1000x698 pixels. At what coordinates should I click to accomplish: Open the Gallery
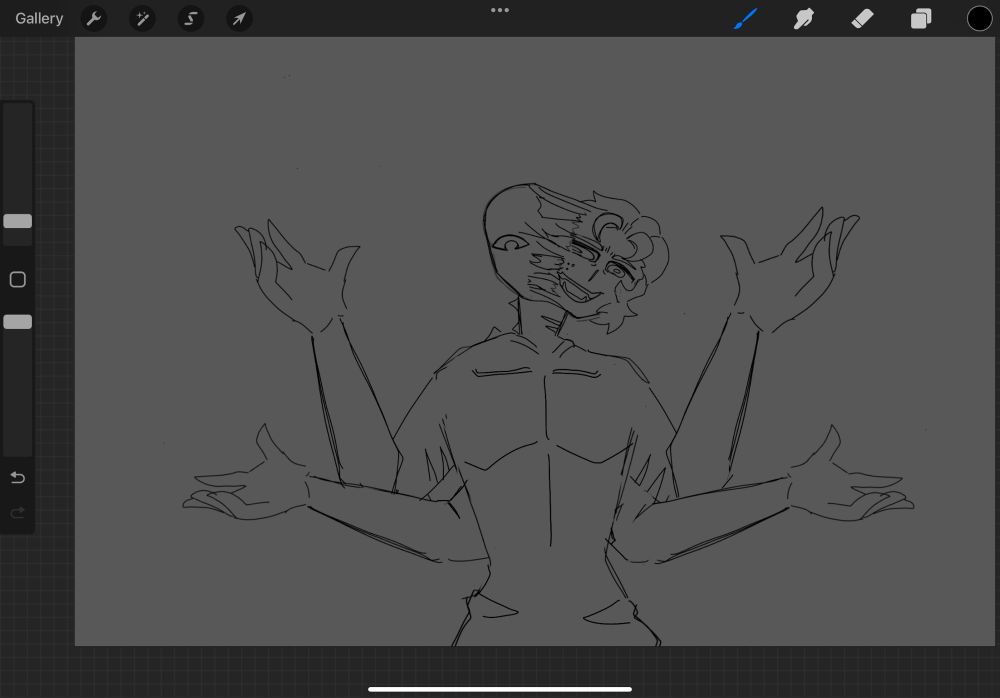click(39, 19)
